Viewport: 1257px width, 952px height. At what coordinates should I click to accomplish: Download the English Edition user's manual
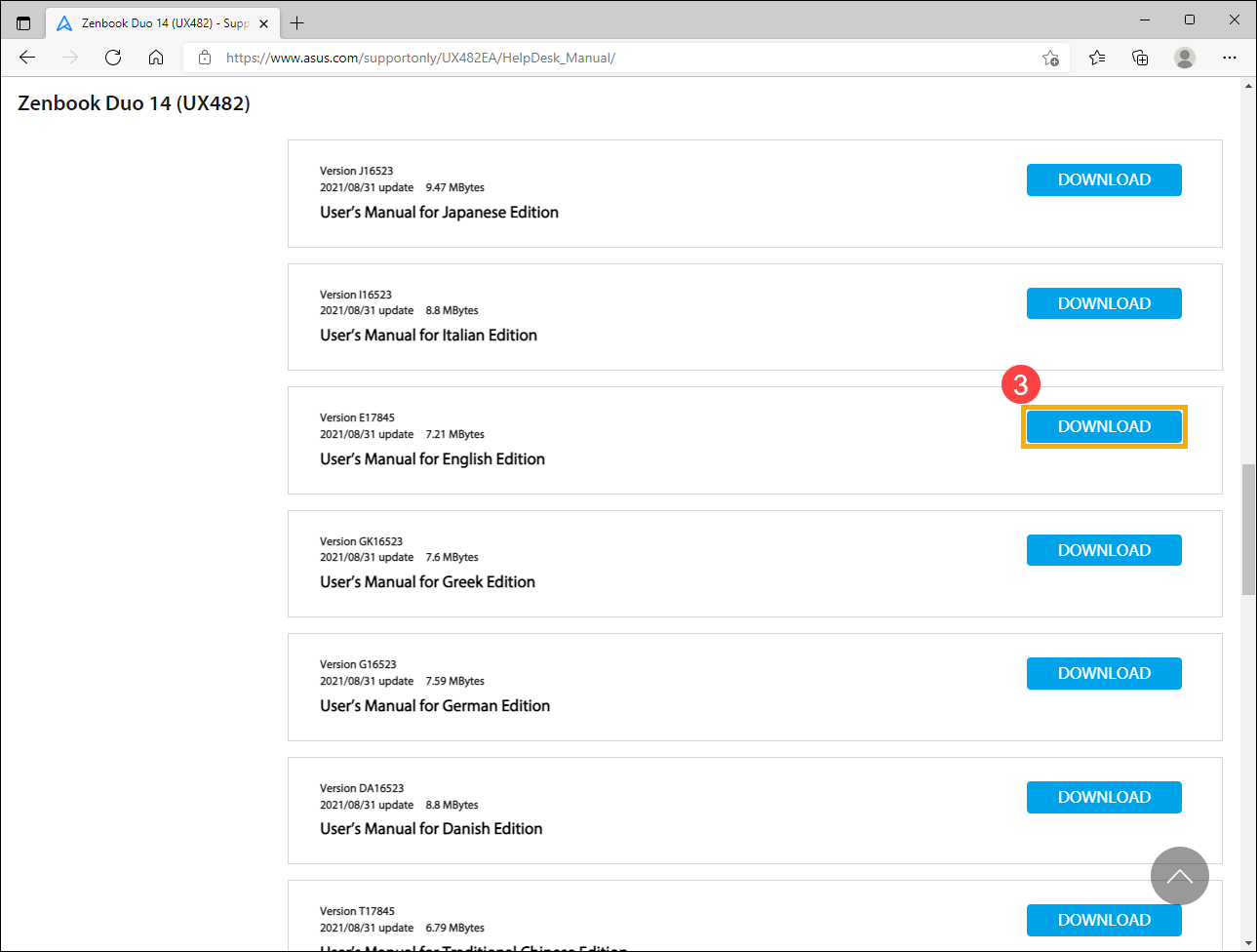(1104, 427)
